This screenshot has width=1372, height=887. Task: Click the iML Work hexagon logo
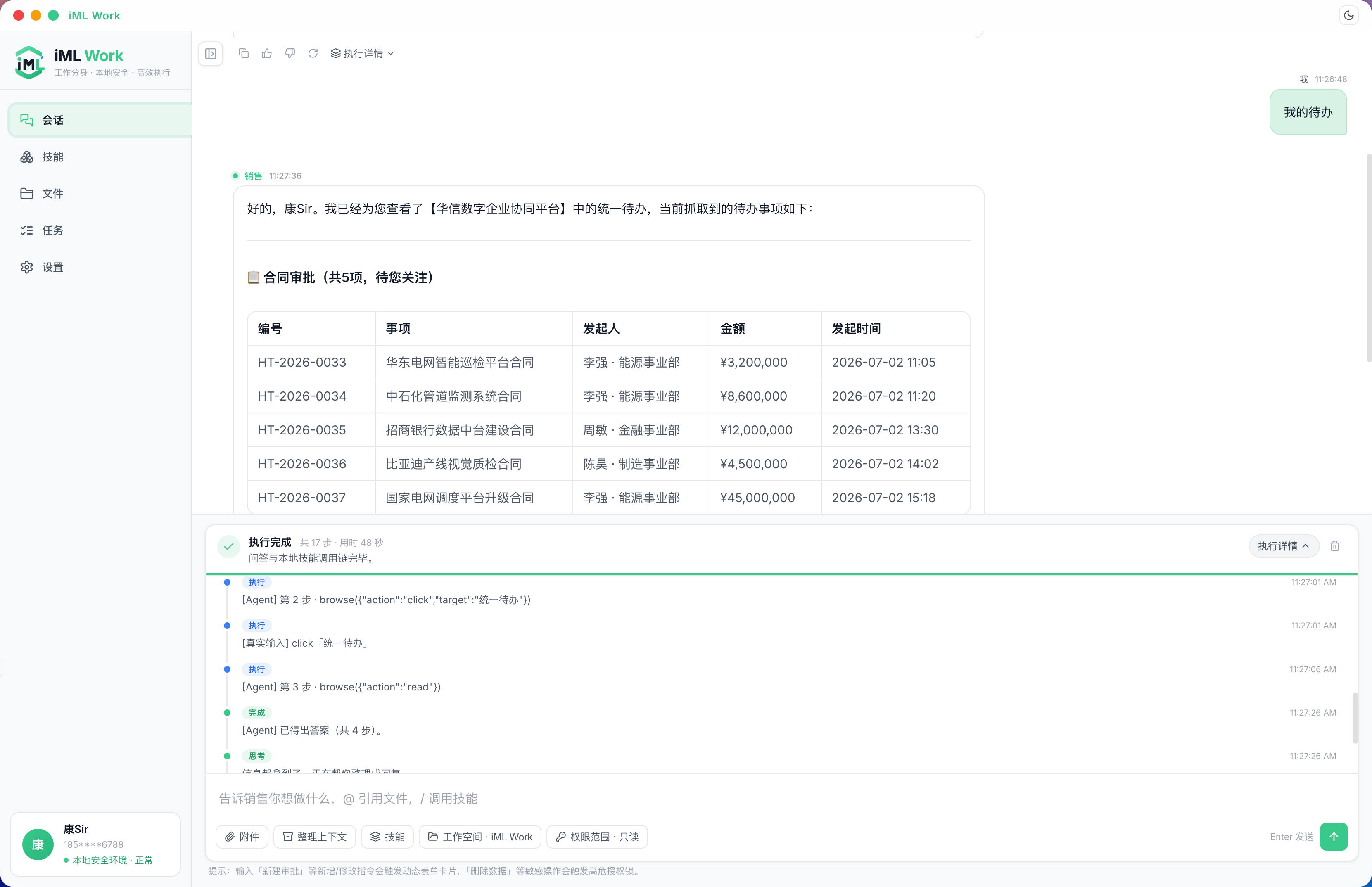(29, 62)
